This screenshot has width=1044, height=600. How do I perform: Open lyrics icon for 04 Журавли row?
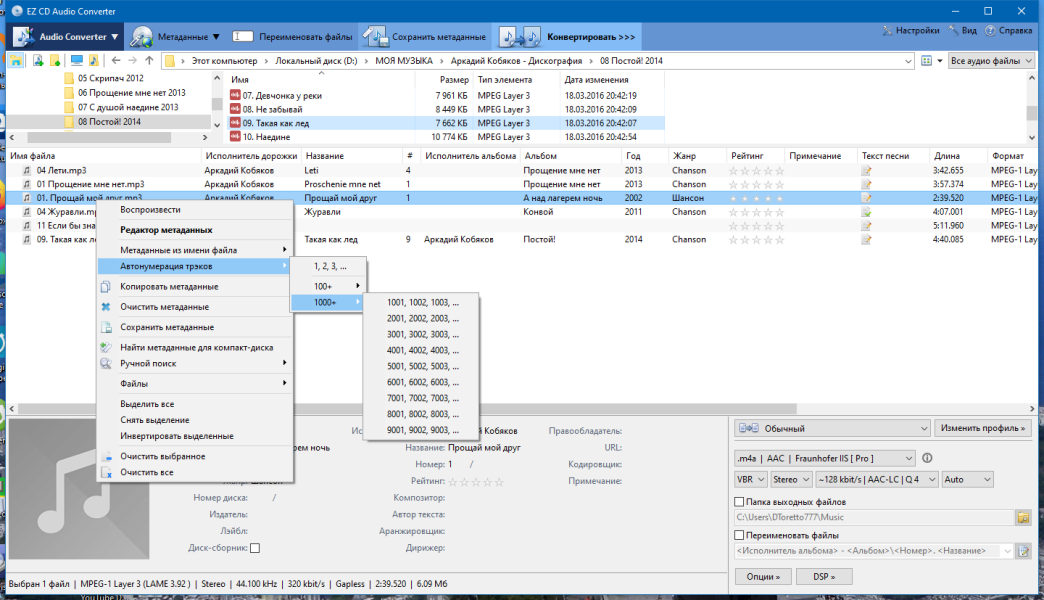pos(866,212)
